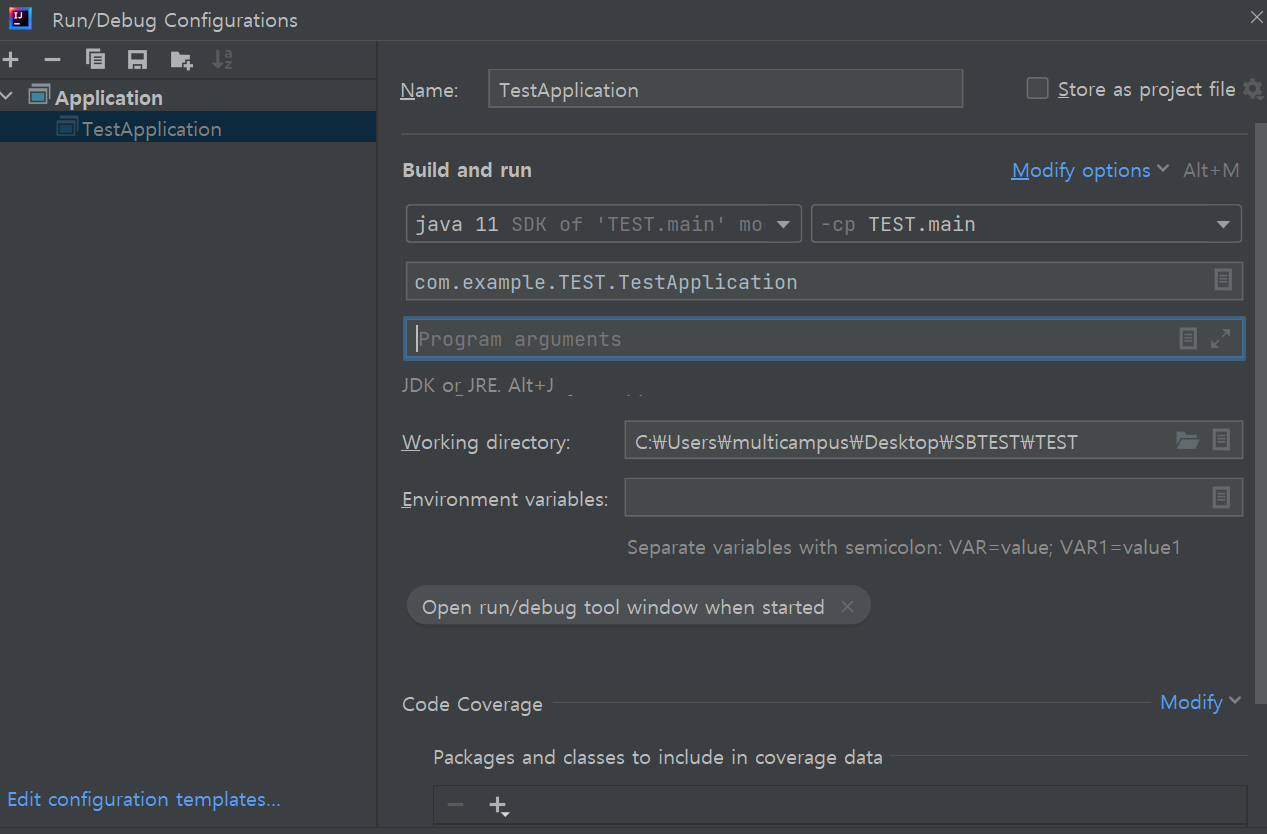Image resolution: width=1267 pixels, height=834 pixels.
Task: Select TestApplication in the configuration tree
Action: (151, 128)
